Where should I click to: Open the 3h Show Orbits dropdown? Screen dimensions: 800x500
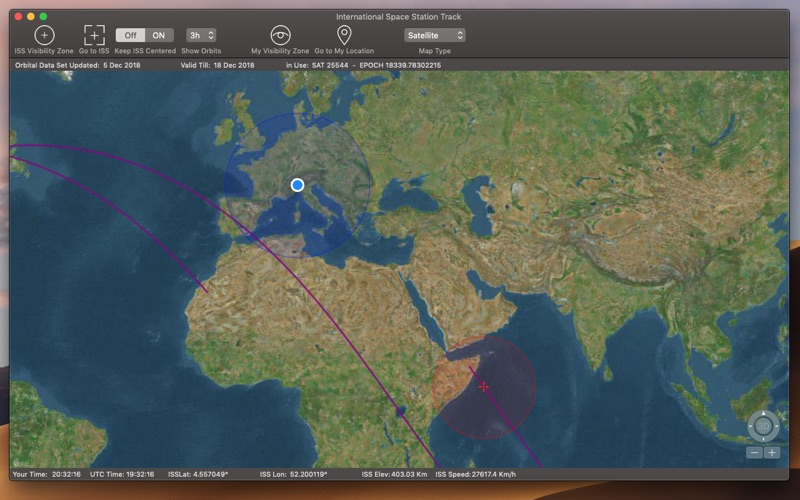point(201,35)
